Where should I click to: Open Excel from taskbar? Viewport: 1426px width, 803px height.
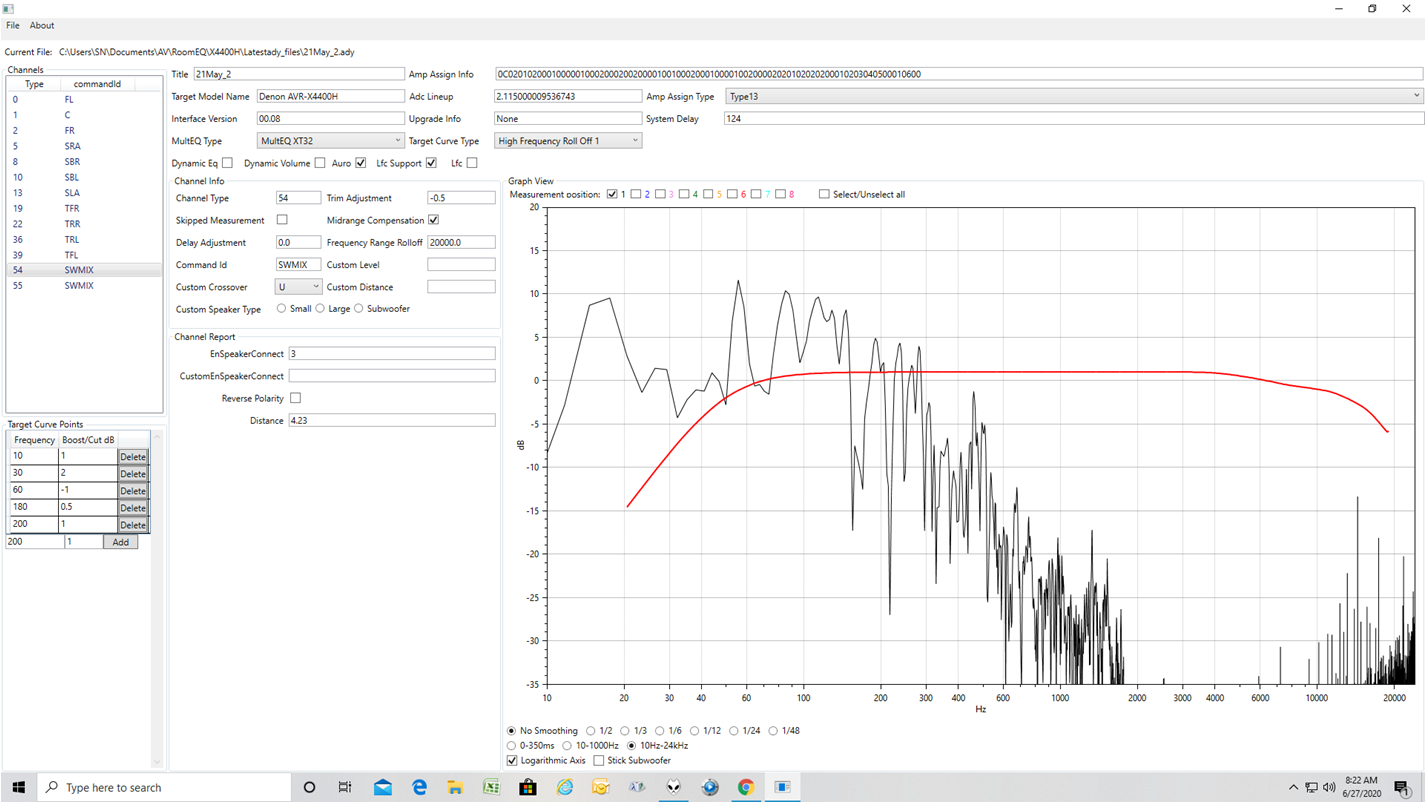coord(491,787)
